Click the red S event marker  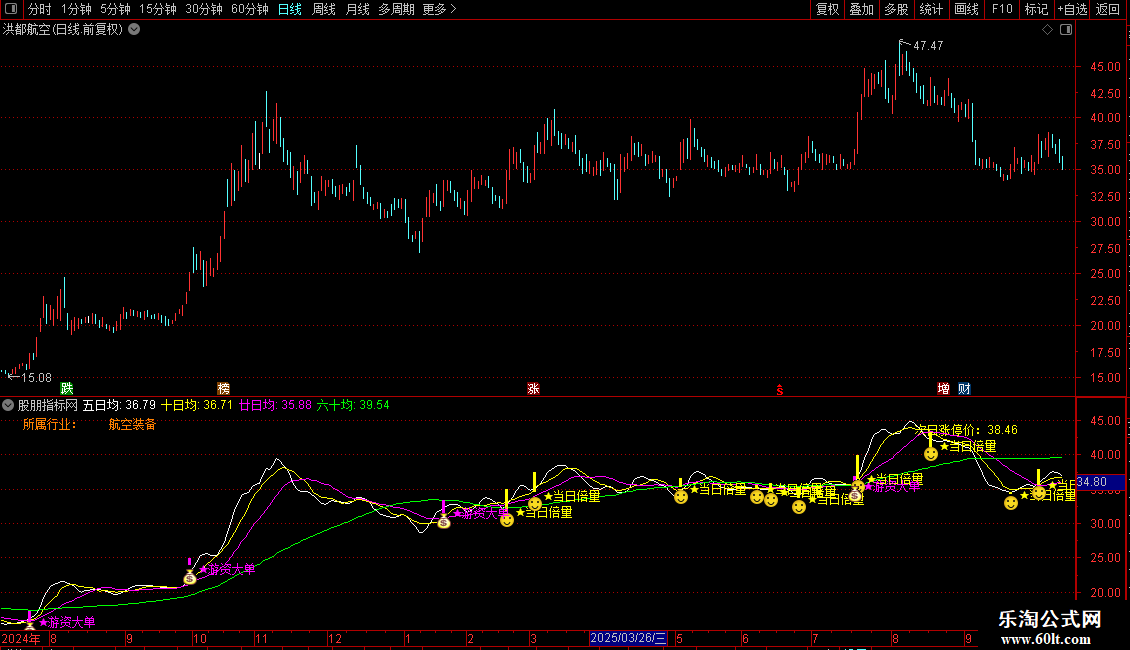tap(780, 390)
